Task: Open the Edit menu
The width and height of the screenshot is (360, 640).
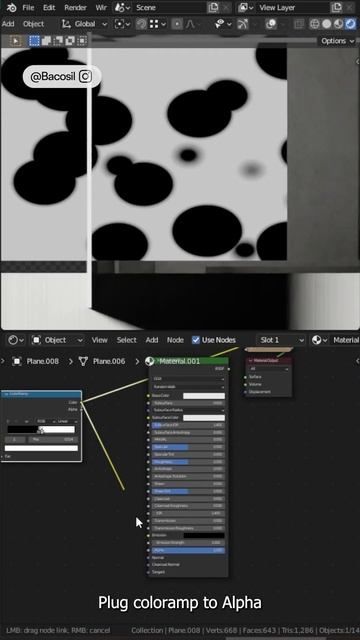Action: click(49, 7)
